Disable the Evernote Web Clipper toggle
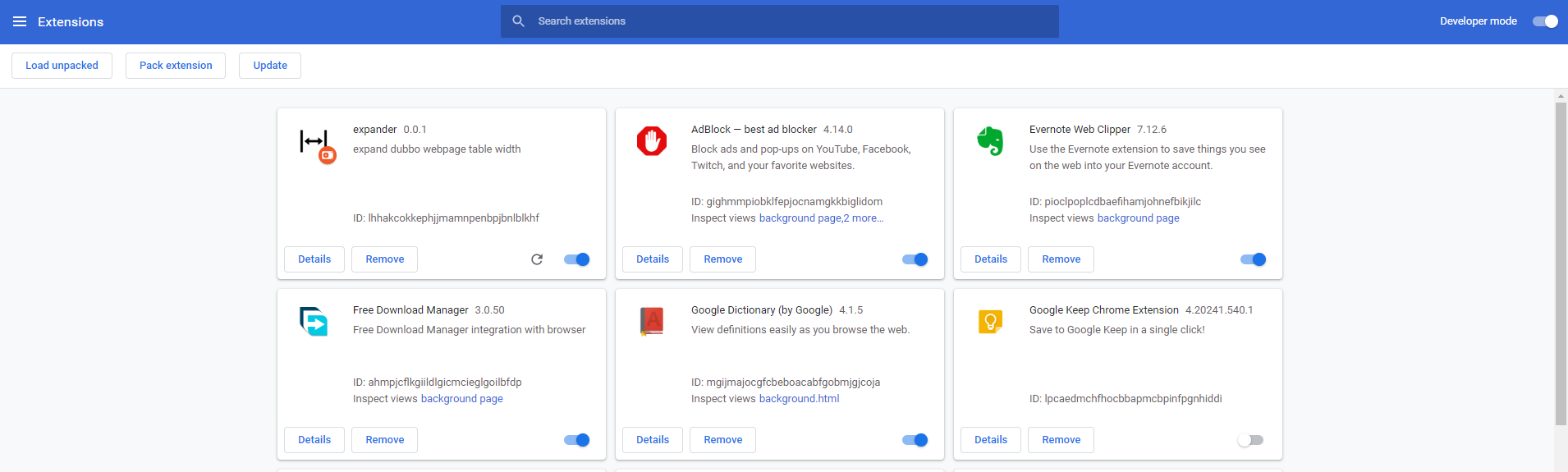The image size is (1568, 472). coord(1253,259)
